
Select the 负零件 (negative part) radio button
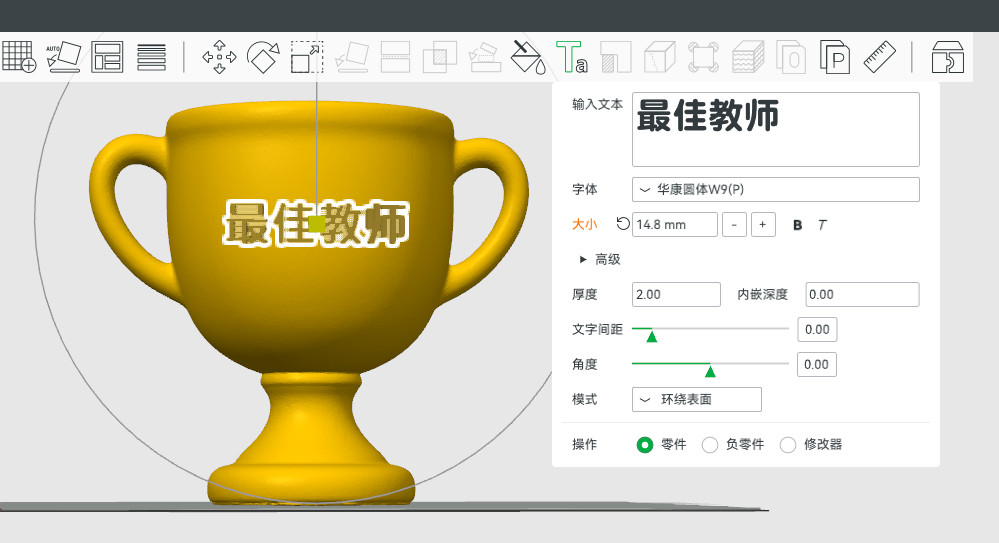(710, 445)
